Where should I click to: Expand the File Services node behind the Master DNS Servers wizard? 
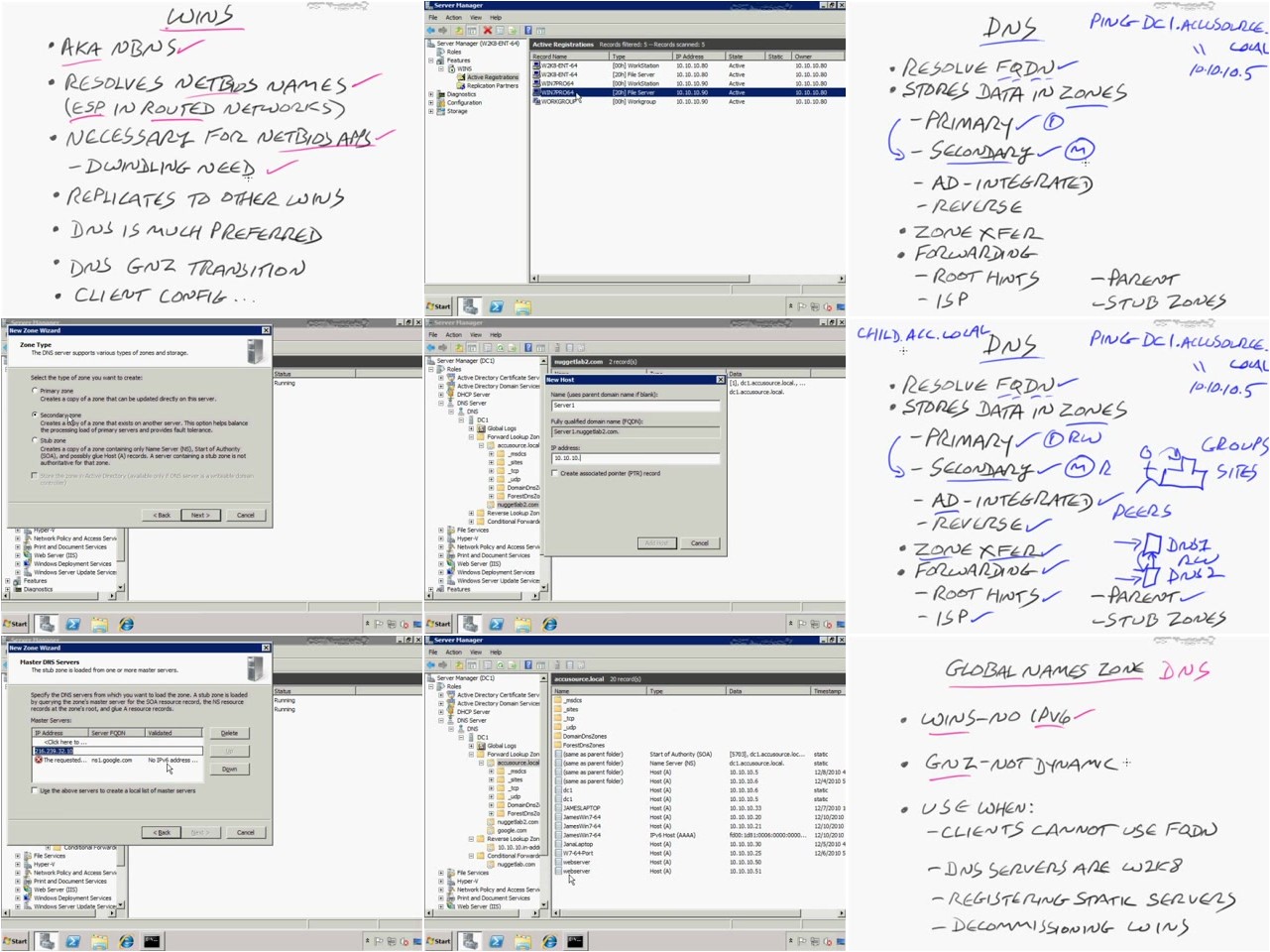coord(18,855)
